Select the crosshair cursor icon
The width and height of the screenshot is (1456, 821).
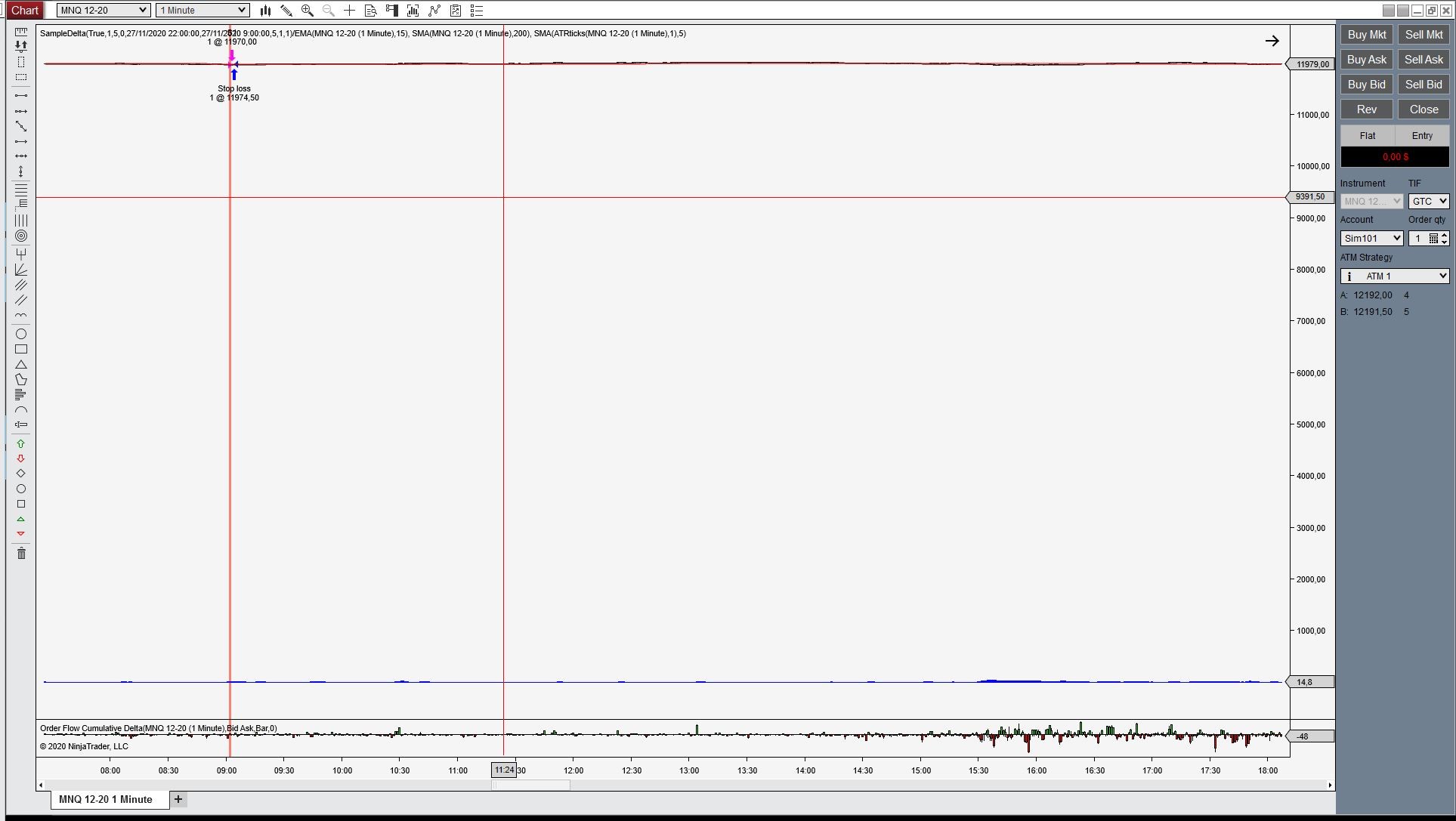pos(350,11)
